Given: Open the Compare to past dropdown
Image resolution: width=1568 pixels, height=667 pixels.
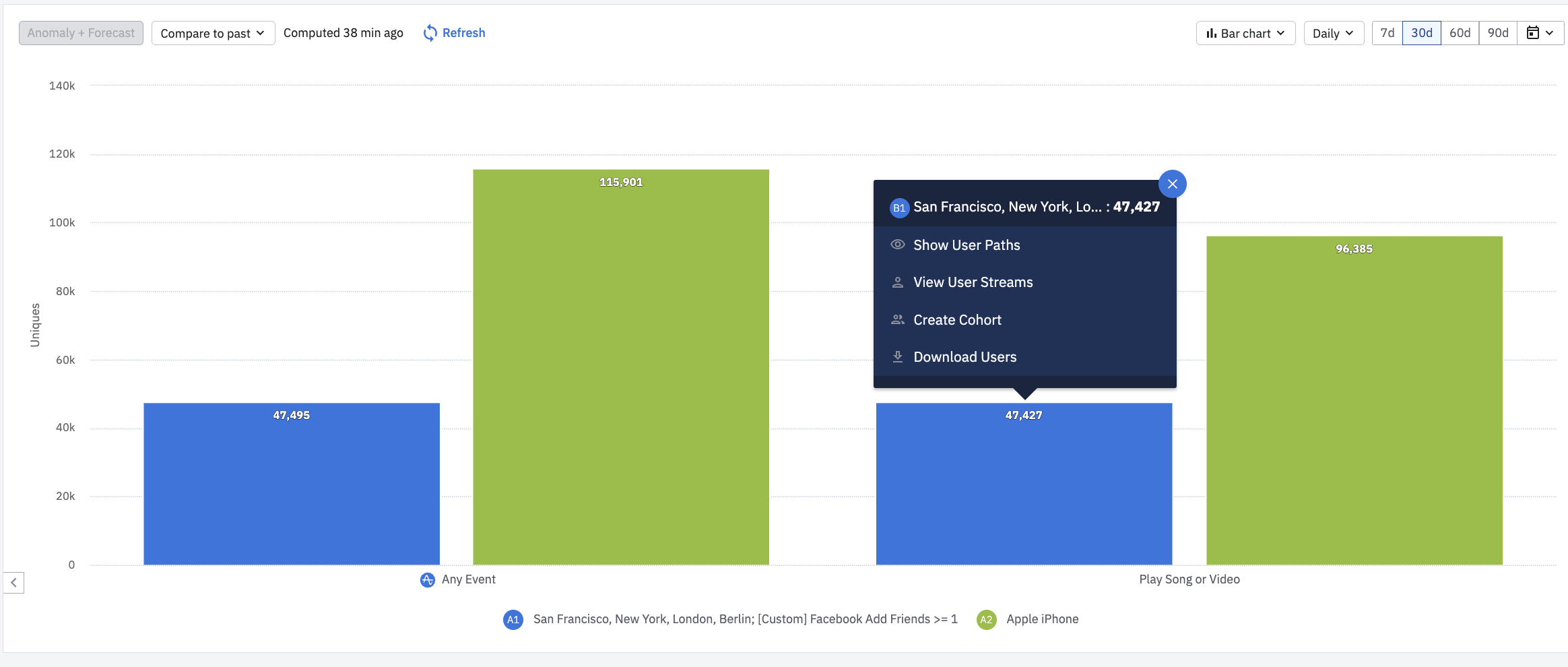Looking at the screenshot, I should 212,32.
